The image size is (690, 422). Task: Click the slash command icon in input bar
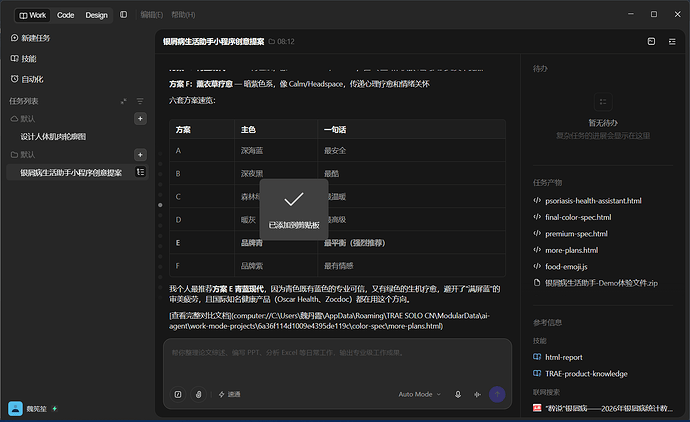click(178, 394)
